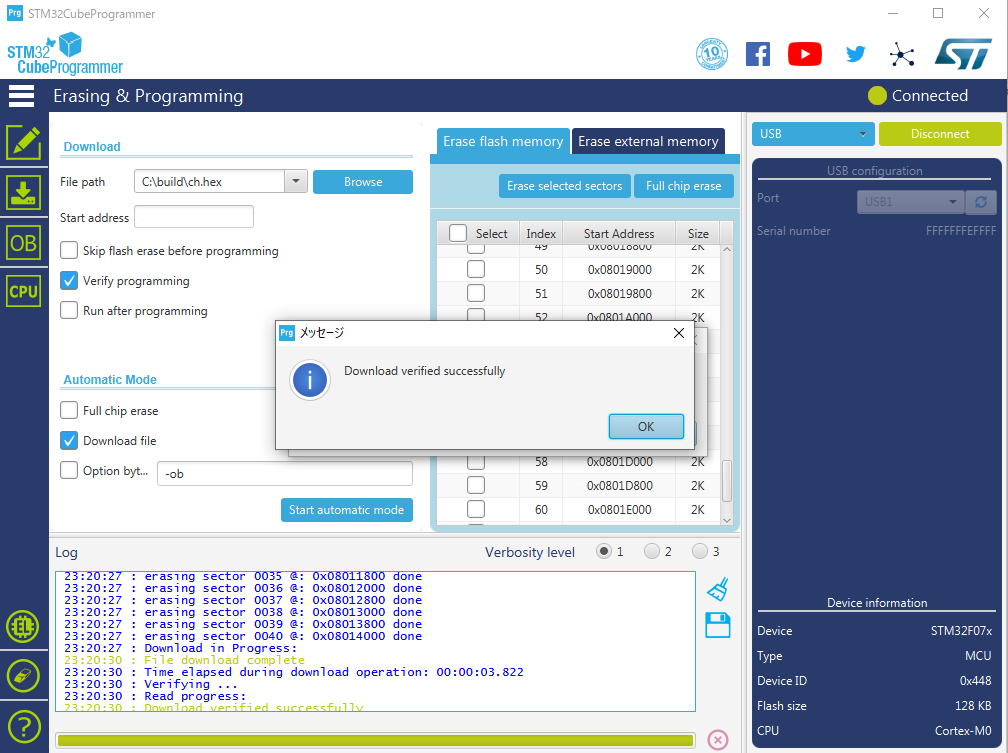Select sector 51 checkbox

(x=476, y=293)
